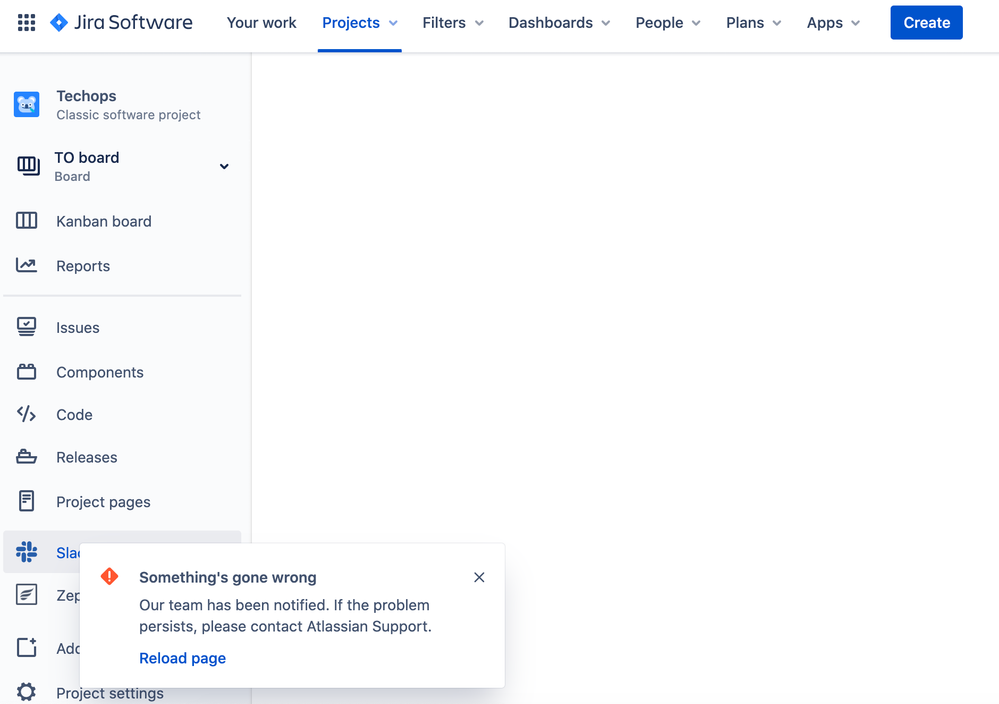Open Releases in sidebar
999x704 pixels.
[x=87, y=457]
